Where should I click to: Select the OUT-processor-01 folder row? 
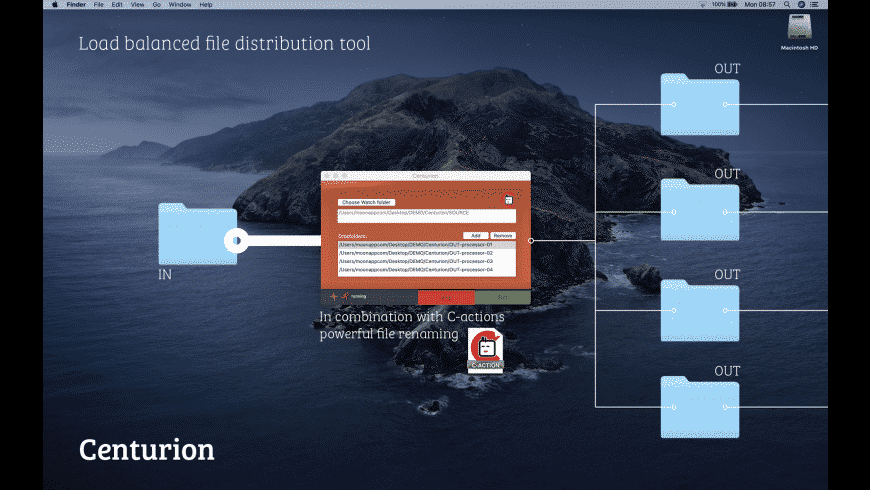pyautogui.click(x=427, y=245)
